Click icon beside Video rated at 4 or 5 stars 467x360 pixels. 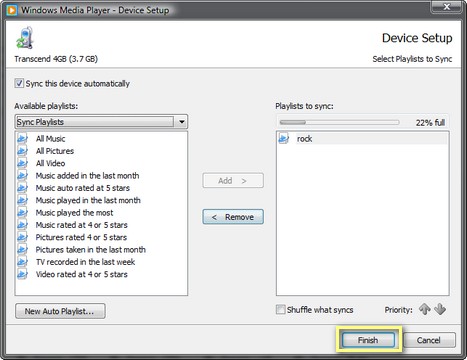pyautogui.click(x=22, y=274)
